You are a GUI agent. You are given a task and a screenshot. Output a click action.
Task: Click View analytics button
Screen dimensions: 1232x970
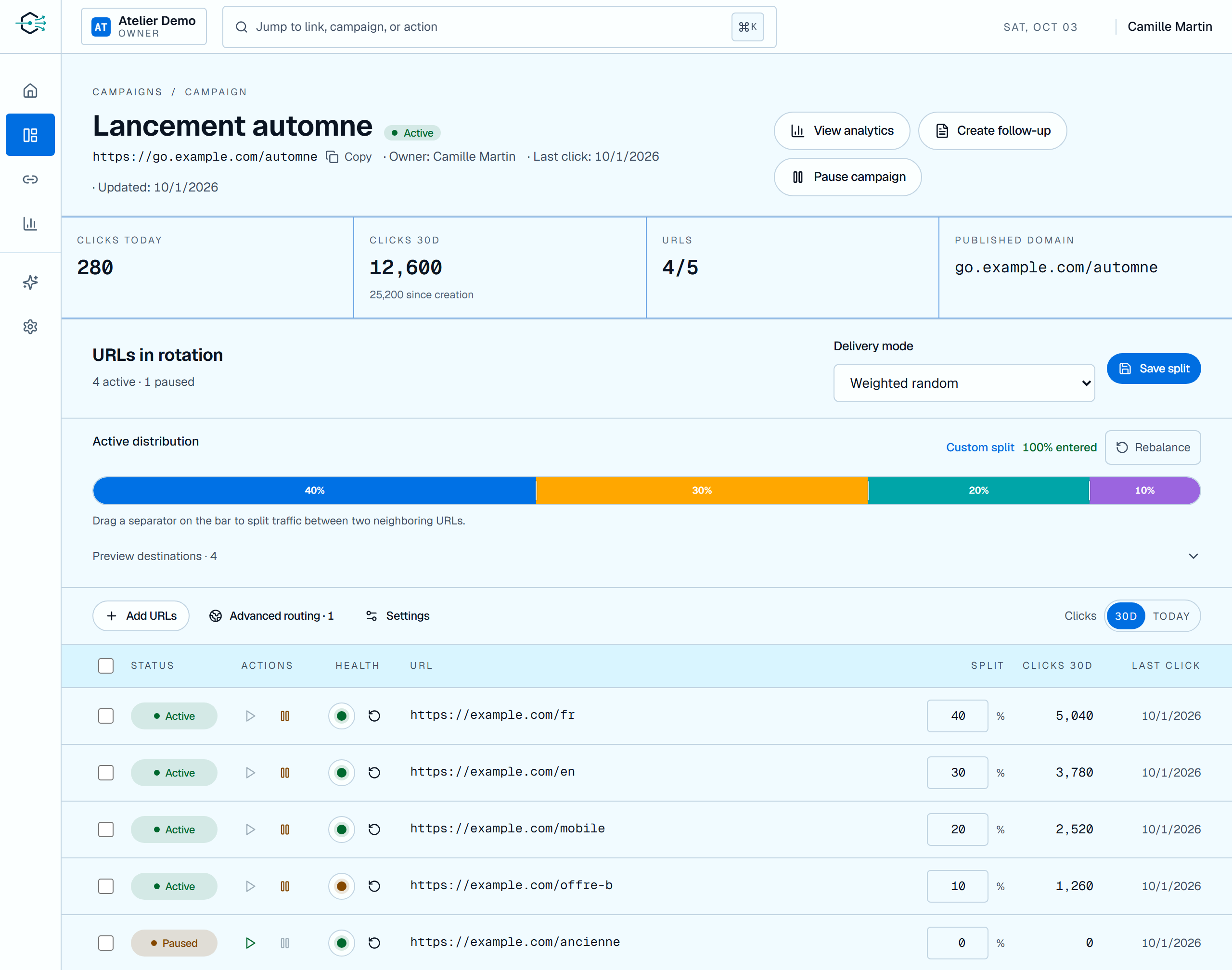pyautogui.click(x=842, y=131)
